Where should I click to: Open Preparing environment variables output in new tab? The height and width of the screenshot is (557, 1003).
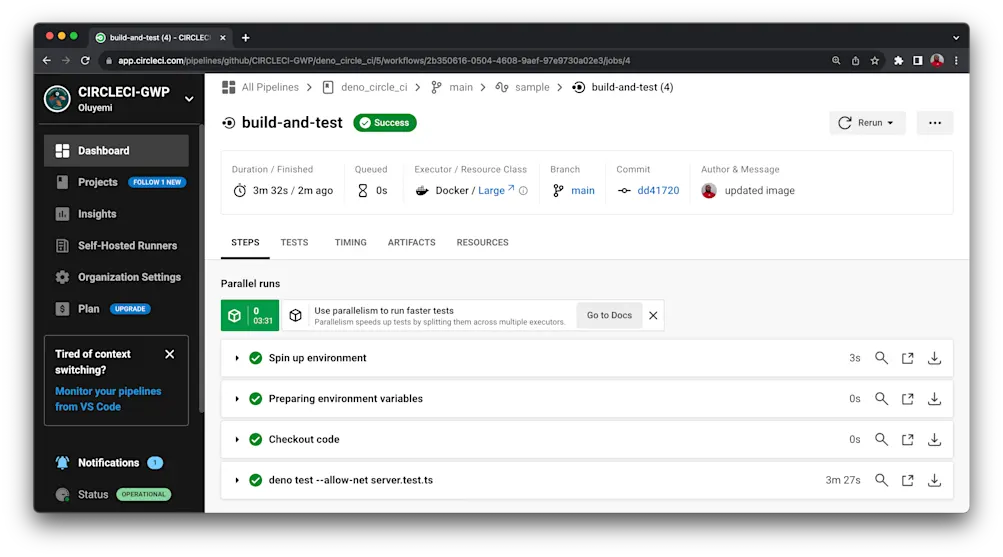click(x=908, y=399)
